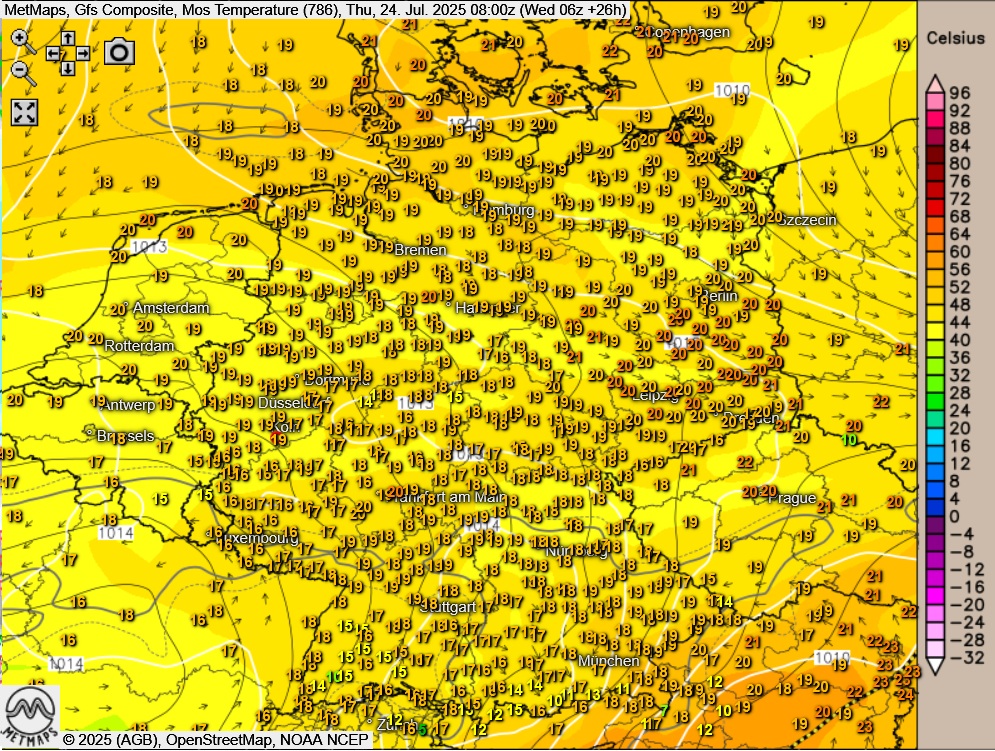Click the Celsius legend heading
The width and height of the screenshot is (995, 751).
pyautogui.click(x=955, y=38)
